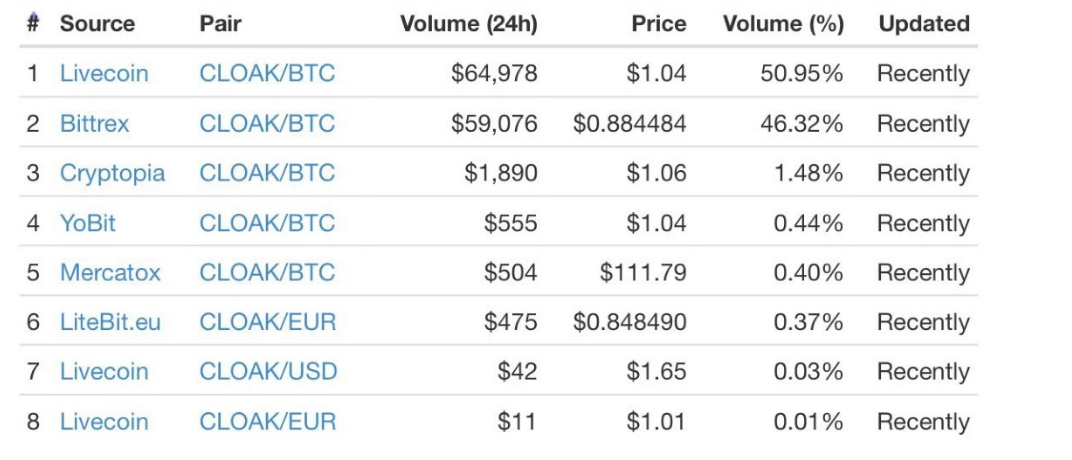Select the CLOAK/BTC pair for Bittrex
This screenshot has width=1072, height=460.
pyautogui.click(x=267, y=123)
